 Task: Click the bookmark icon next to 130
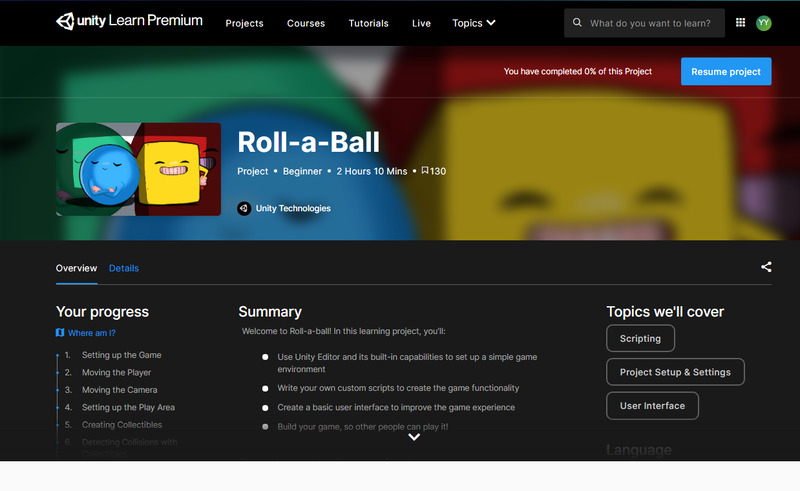click(424, 170)
